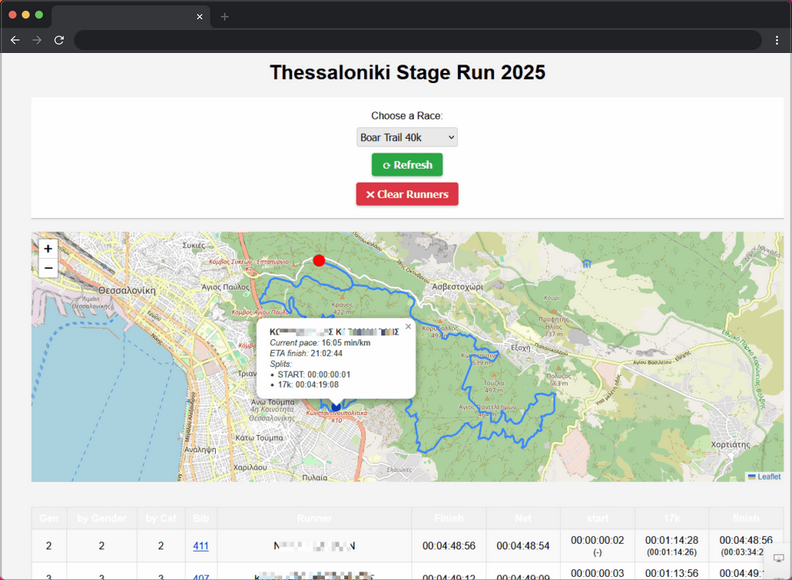The height and width of the screenshot is (580, 792).
Task: Zoom out on the map
Action: tap(48, 268)
